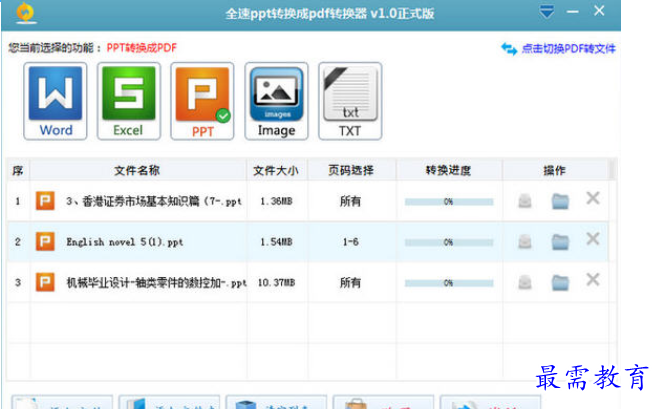Open converted file for row 1

click(525, 201)
